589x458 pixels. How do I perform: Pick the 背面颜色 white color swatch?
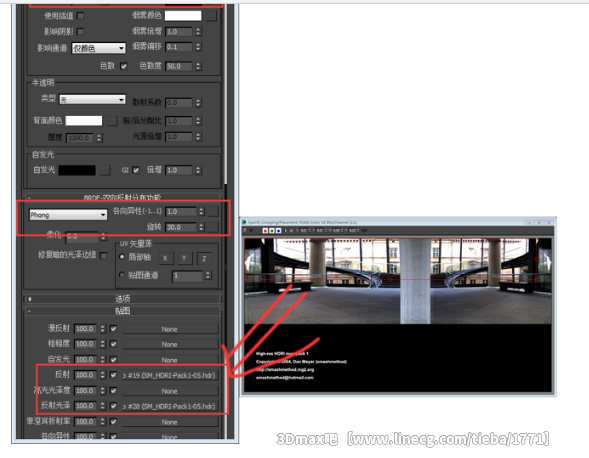pyautogui.click(x=84, y=121)
